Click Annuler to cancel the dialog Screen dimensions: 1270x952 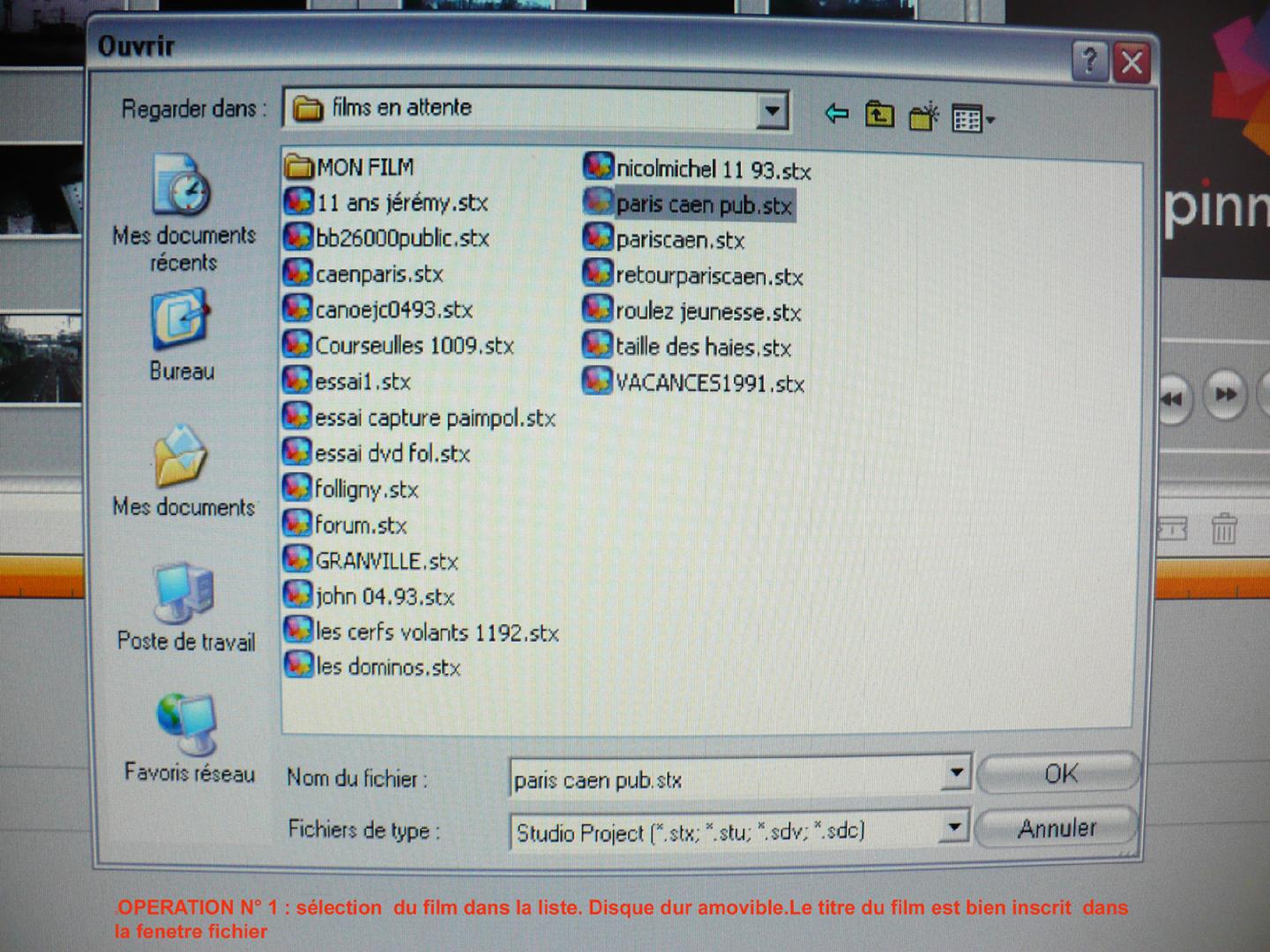(x=1057, y=828)
